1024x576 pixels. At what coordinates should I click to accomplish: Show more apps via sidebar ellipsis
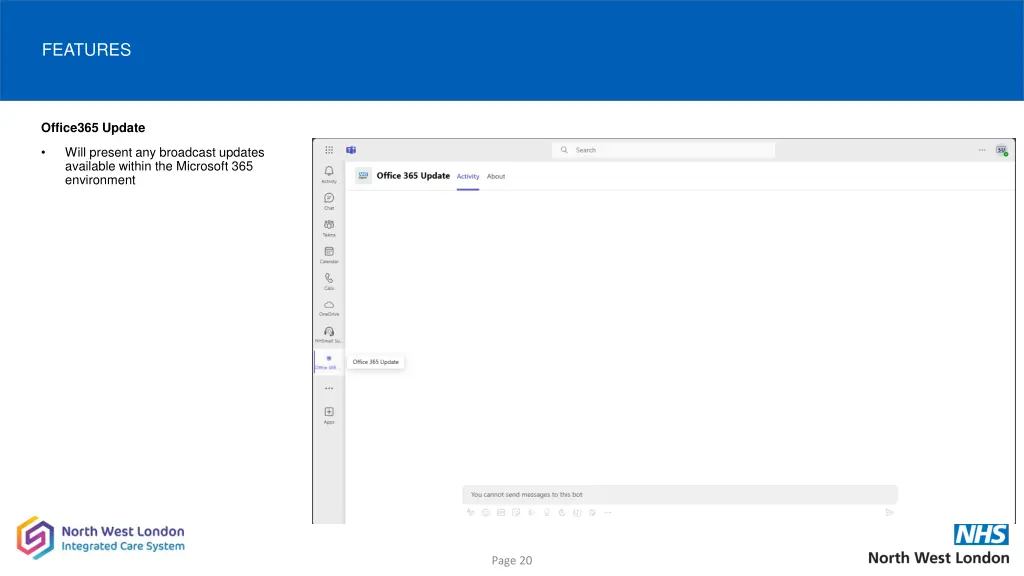pyautogui.click(x=329, y=389)
